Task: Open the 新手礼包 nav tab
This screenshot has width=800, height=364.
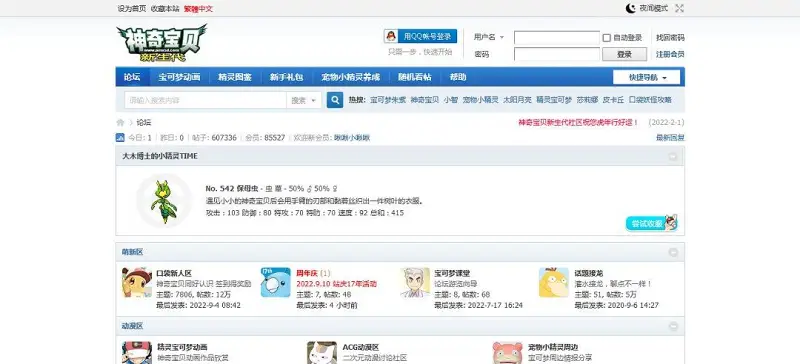Action: pos(286,77)
